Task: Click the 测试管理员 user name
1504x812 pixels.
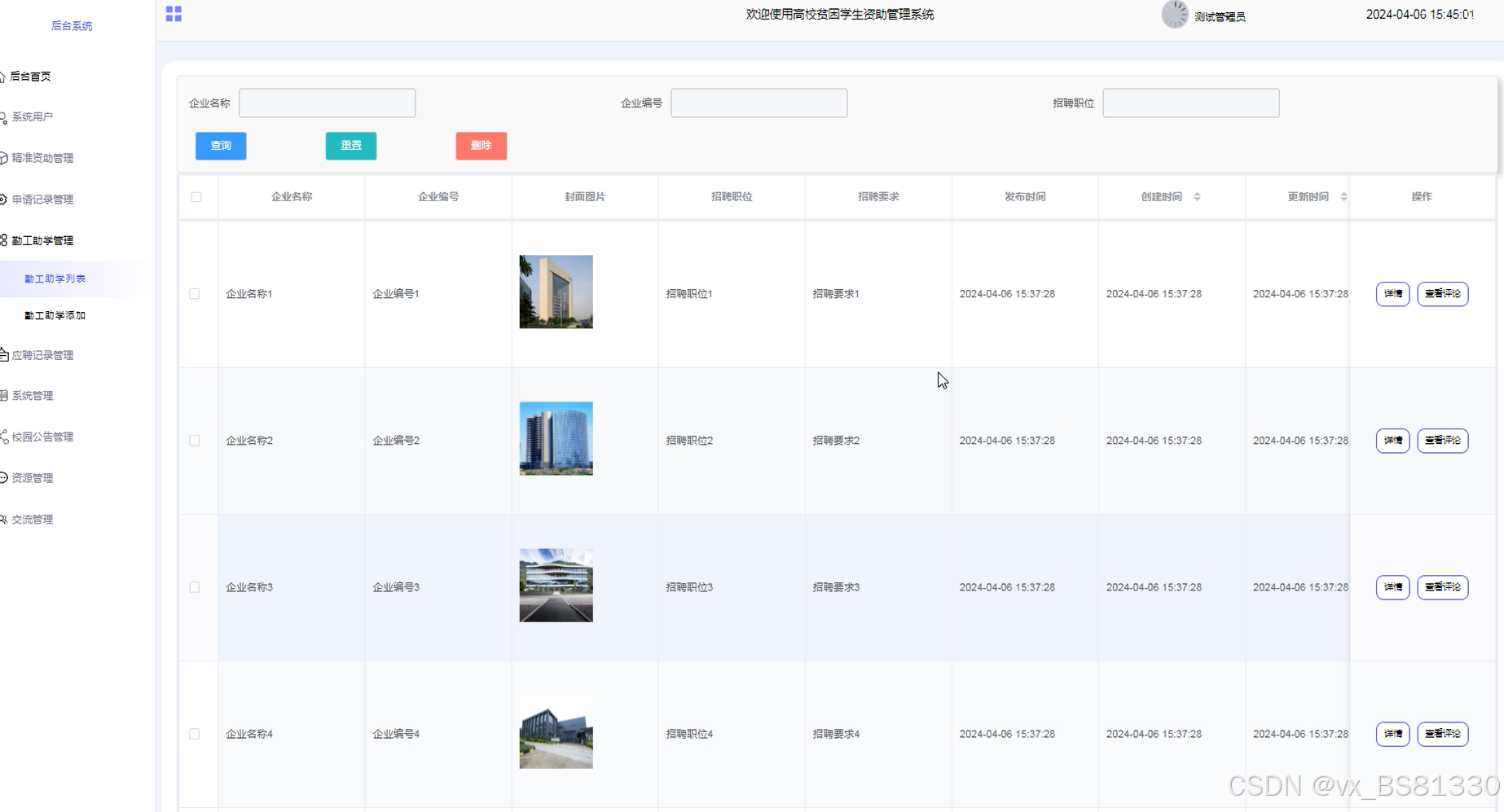Action: coord(1220,16)
